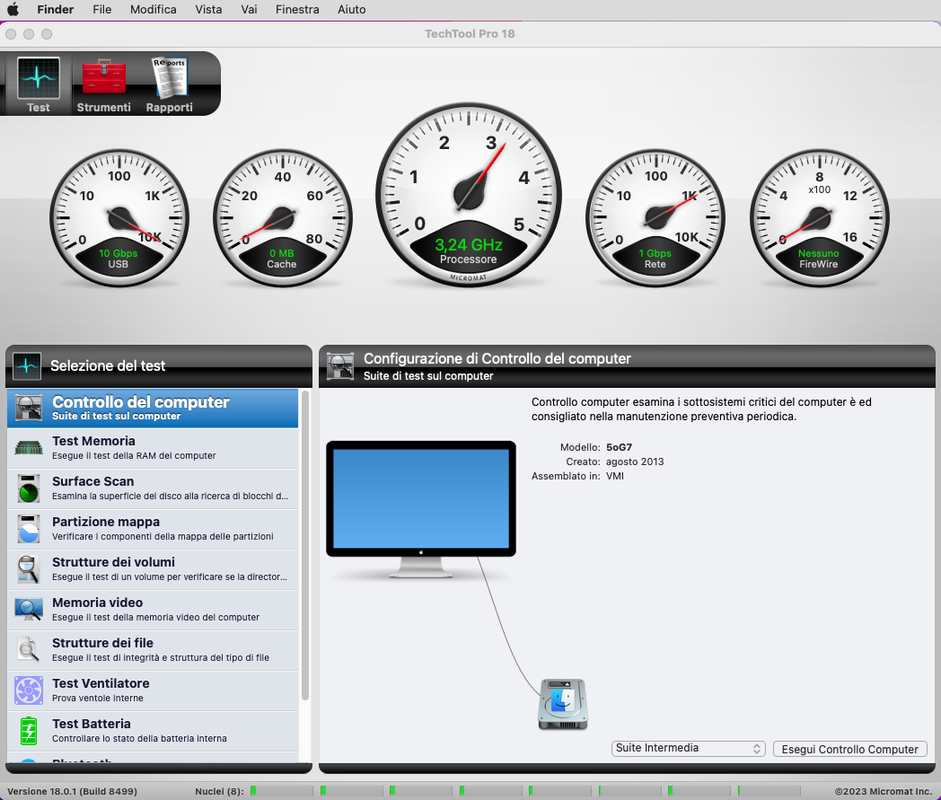Select Test Ventilatore row title
The width and height of the screenshot is (941, 800).
click(101, 683)
